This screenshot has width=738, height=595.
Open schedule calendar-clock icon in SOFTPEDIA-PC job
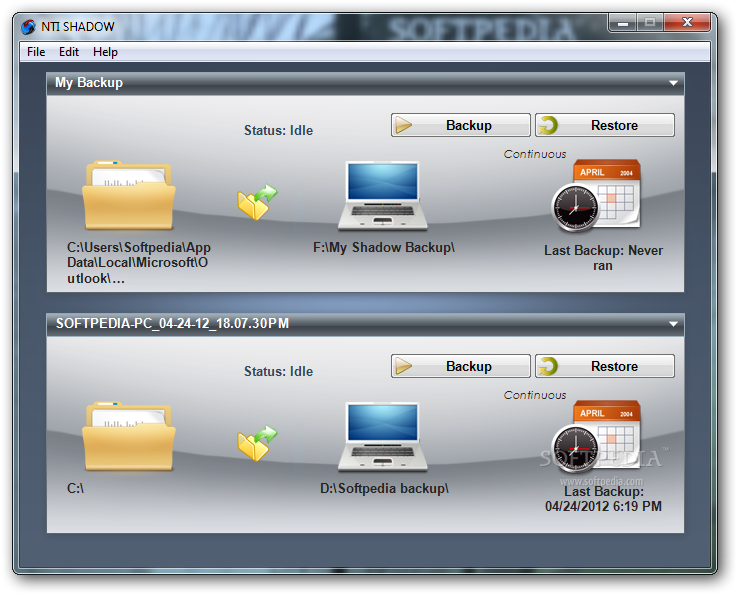point(596,437)
